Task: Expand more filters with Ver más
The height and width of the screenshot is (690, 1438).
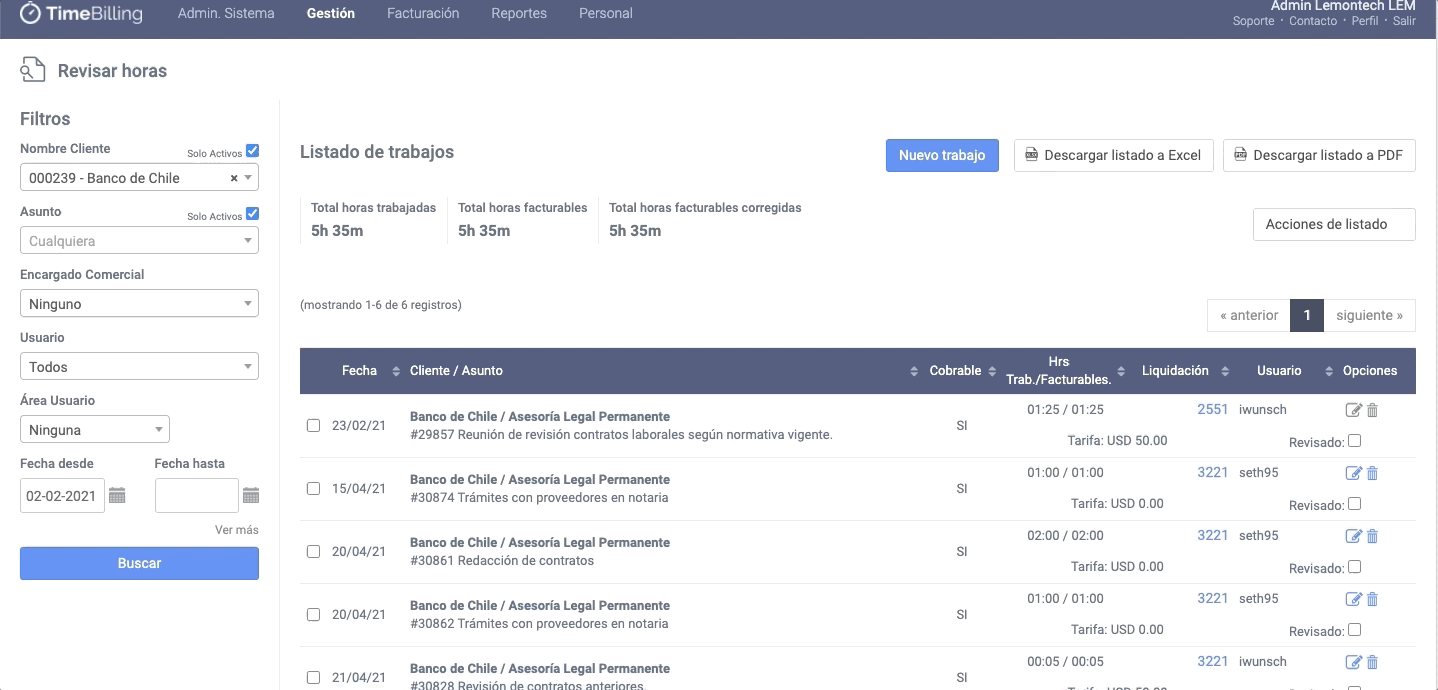Action: [237, 529]
